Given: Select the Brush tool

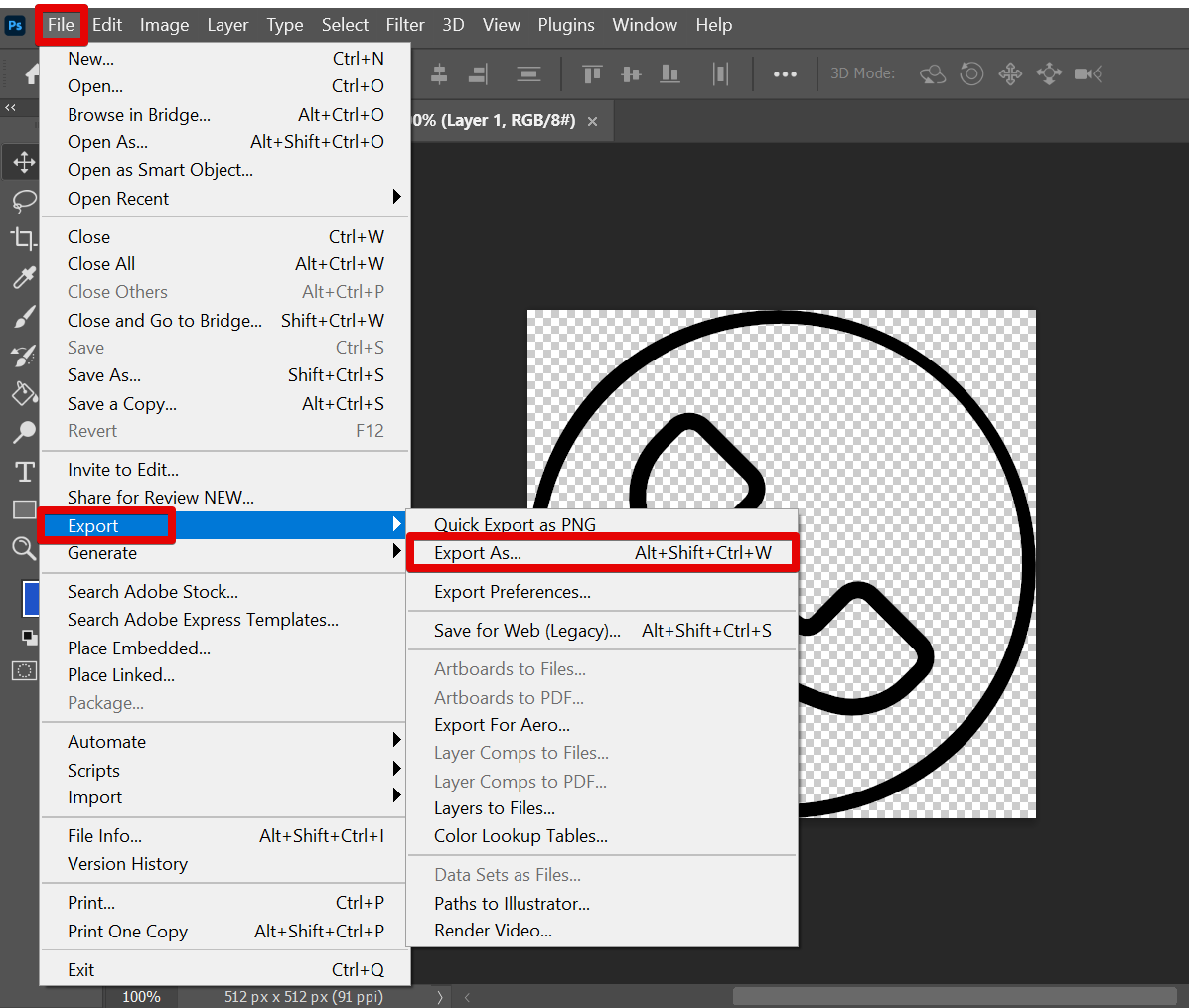Looking at the screenshot, I should [24, 317].
